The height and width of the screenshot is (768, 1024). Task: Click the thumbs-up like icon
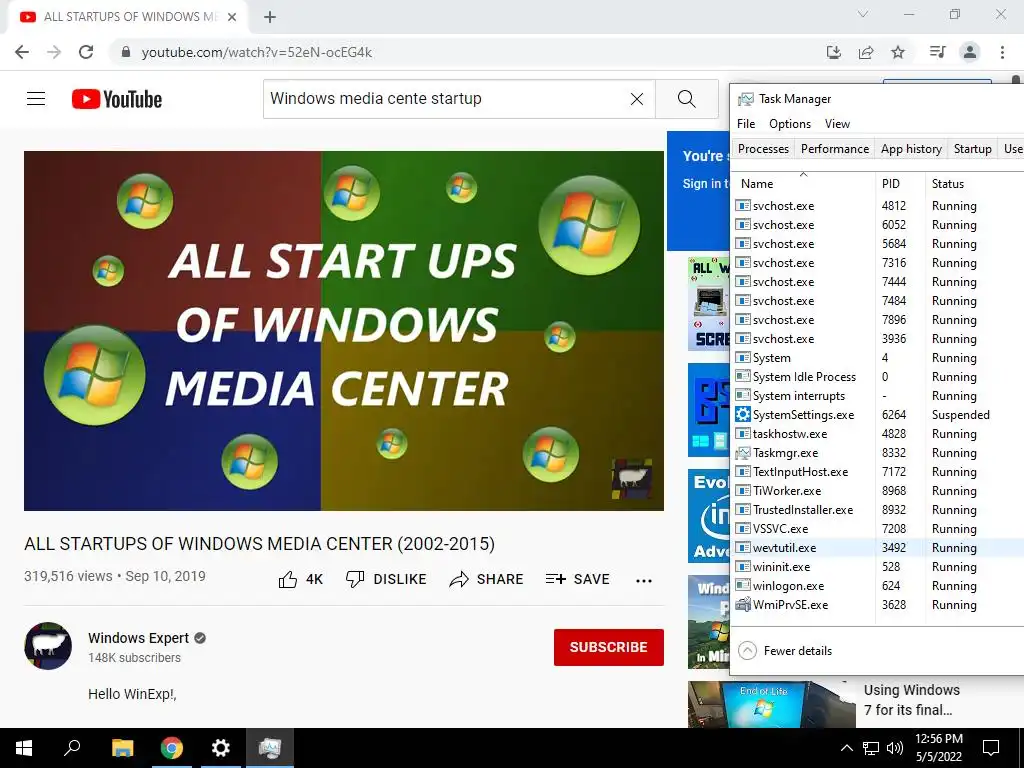click(288, 579)
